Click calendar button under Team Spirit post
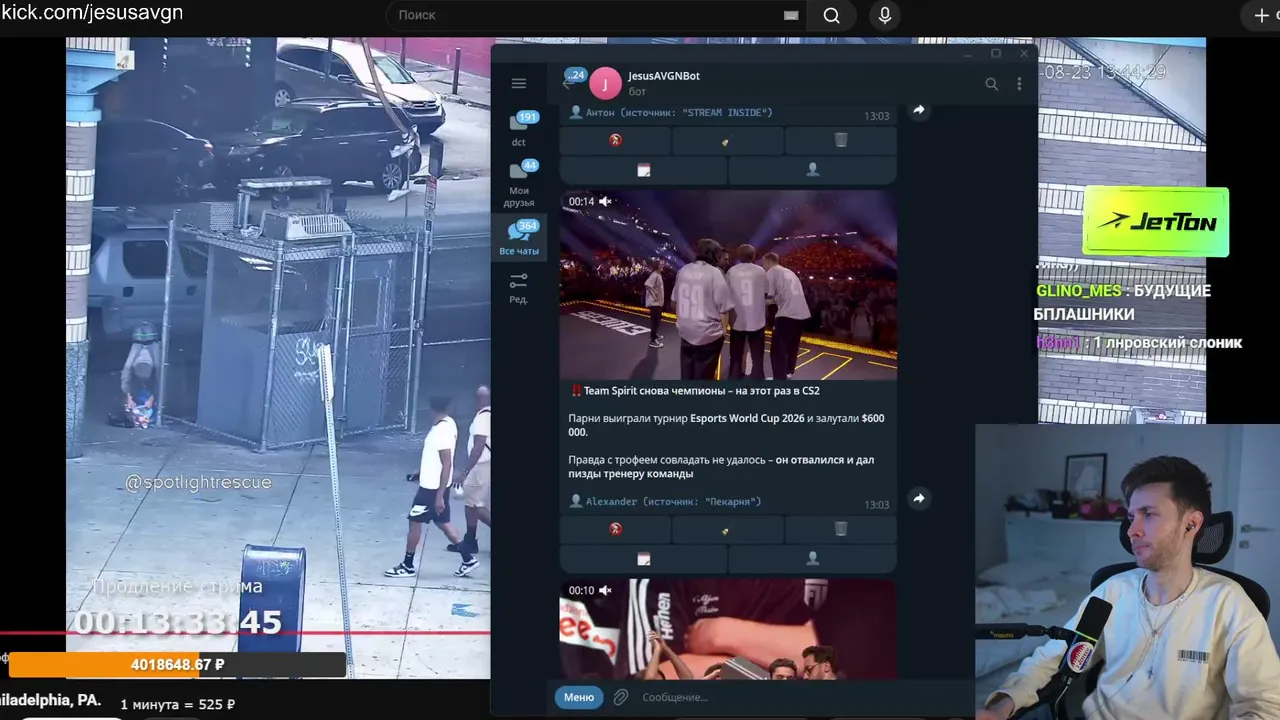Image resolution: width=1280 pixels, height=720 pixels. [x=643, y=558]
